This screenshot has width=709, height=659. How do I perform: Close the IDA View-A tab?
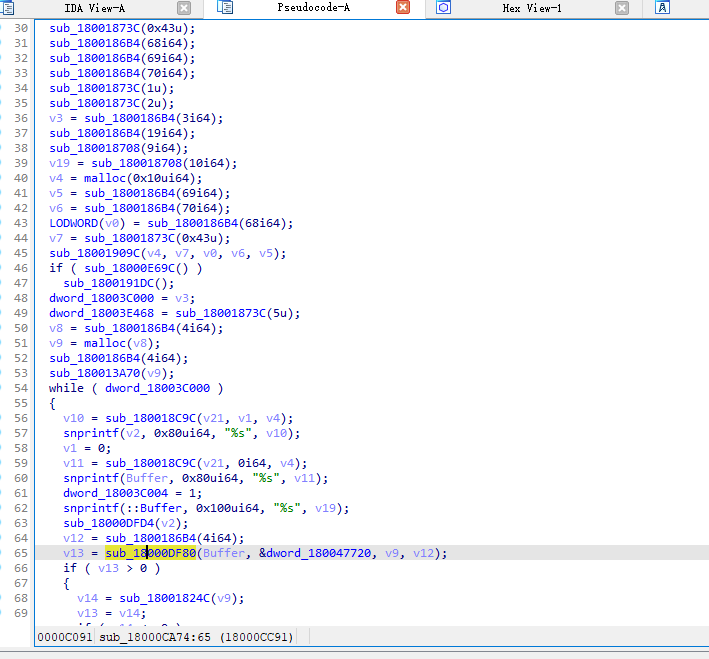pyautogui.click(x=184, y=8)
